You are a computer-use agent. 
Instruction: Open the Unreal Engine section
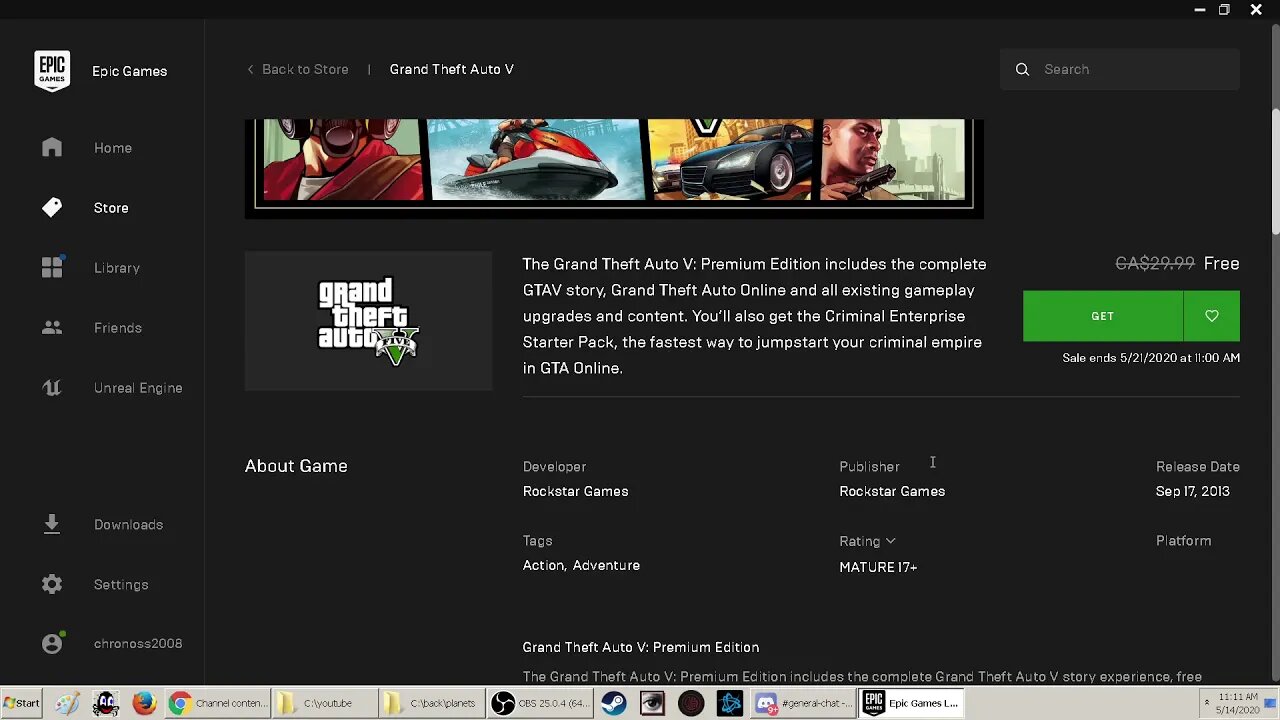[138, 388]
